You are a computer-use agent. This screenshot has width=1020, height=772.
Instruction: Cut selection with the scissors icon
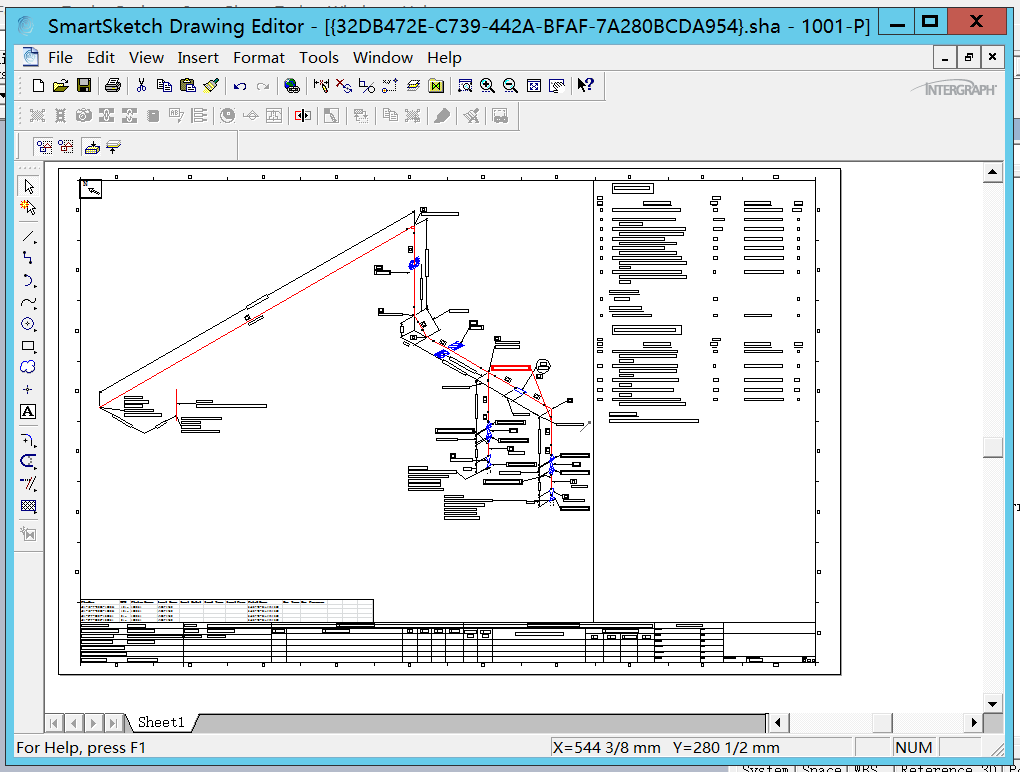click(x=141, y=85)
